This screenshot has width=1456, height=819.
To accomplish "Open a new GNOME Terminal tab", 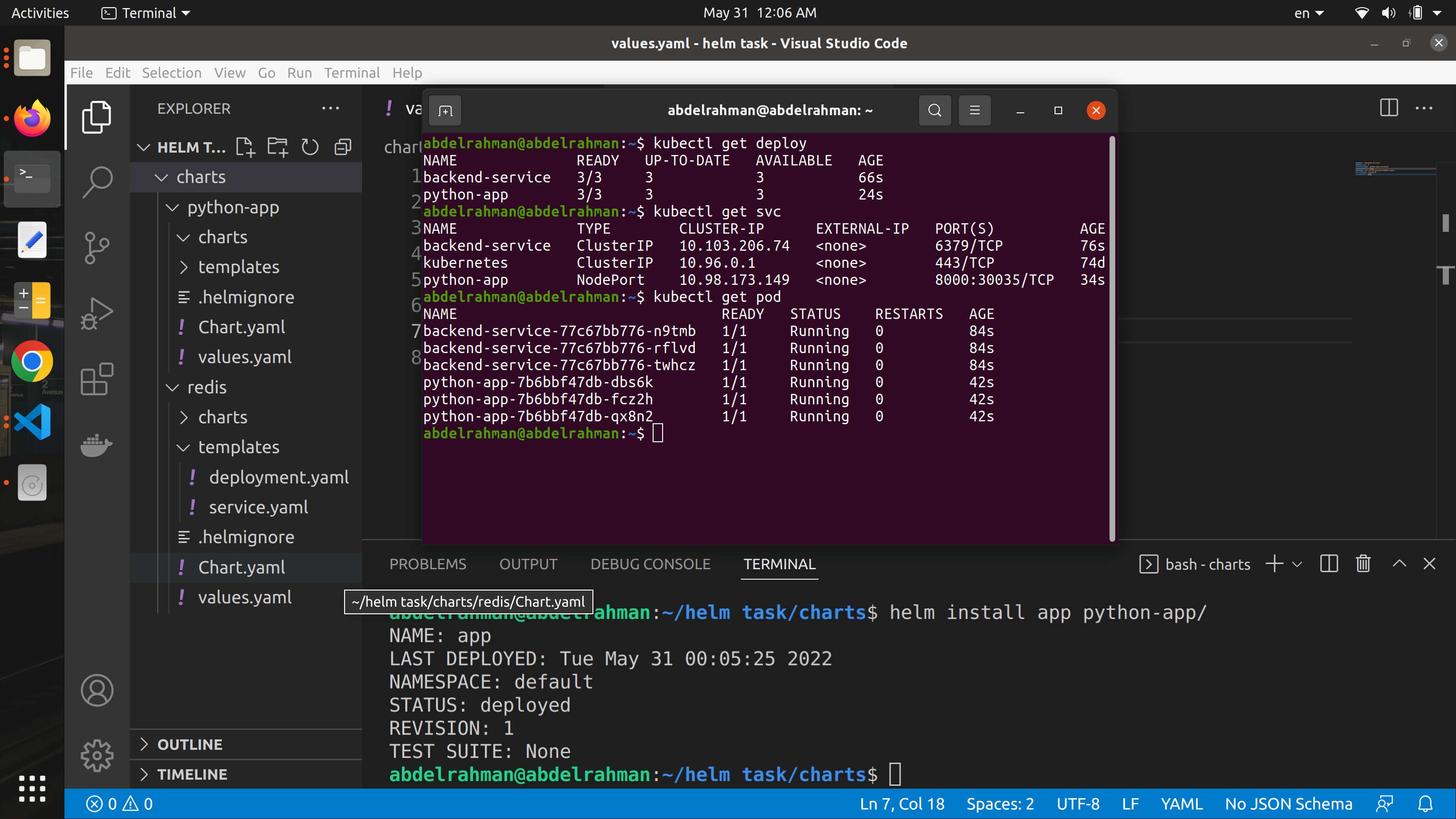I will (445, 110).
